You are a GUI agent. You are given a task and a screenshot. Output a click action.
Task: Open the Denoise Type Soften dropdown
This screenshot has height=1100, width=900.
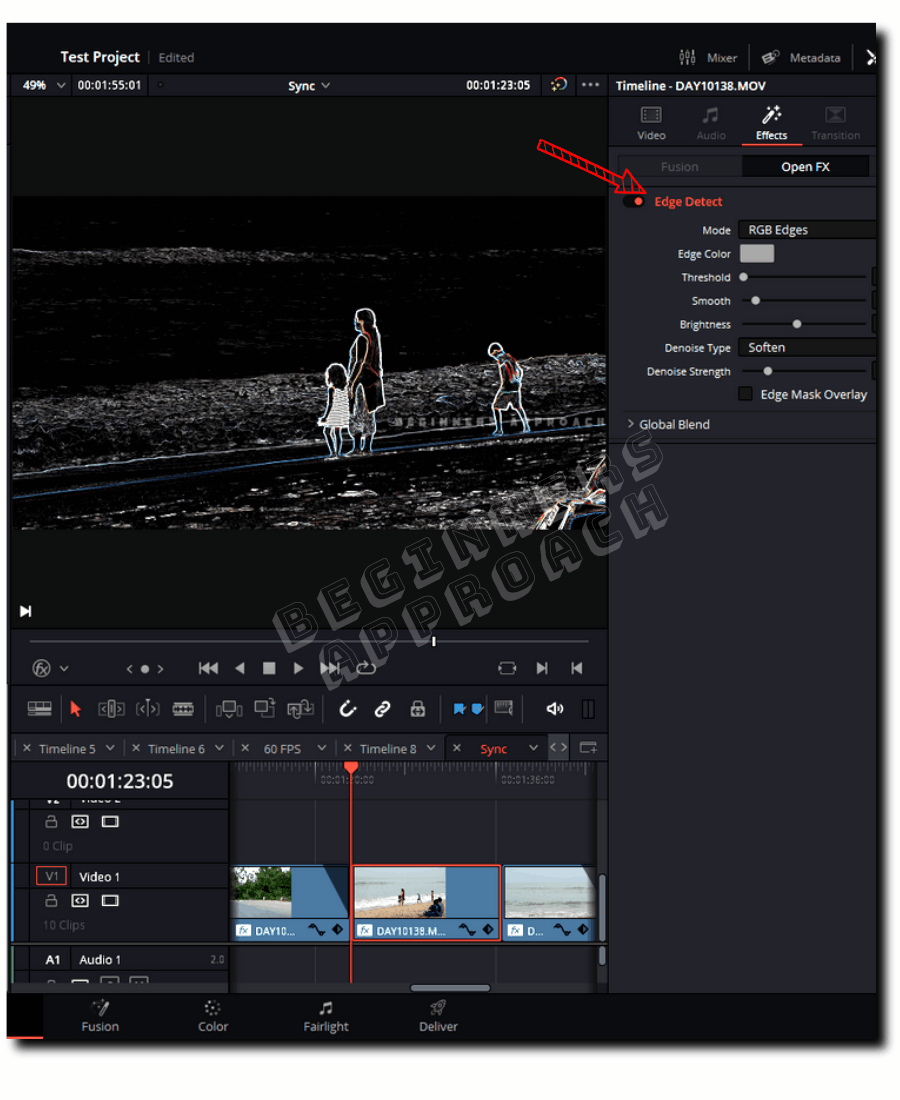(x=808, y=348)
